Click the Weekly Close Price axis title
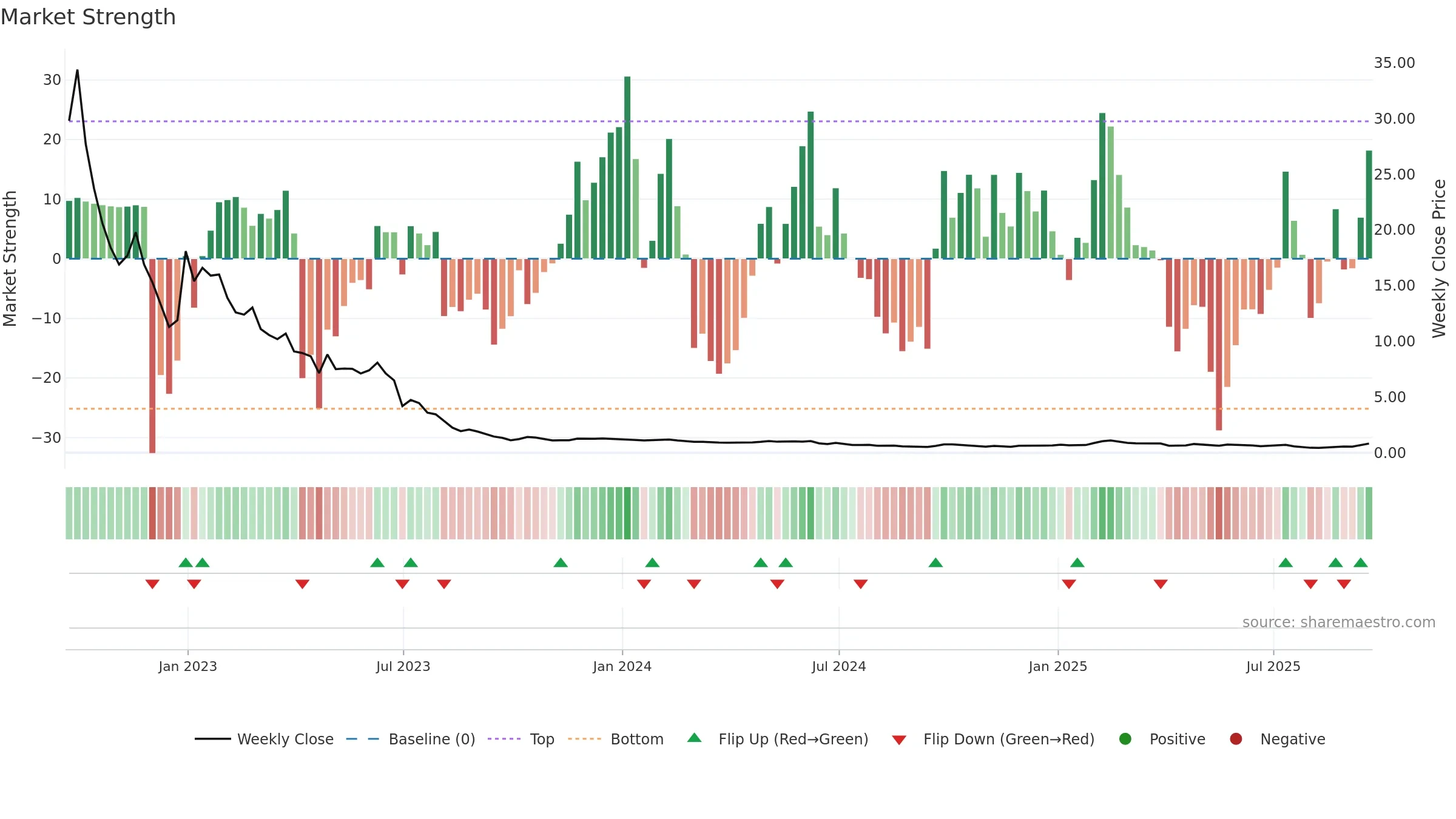 click(1439, 258)
